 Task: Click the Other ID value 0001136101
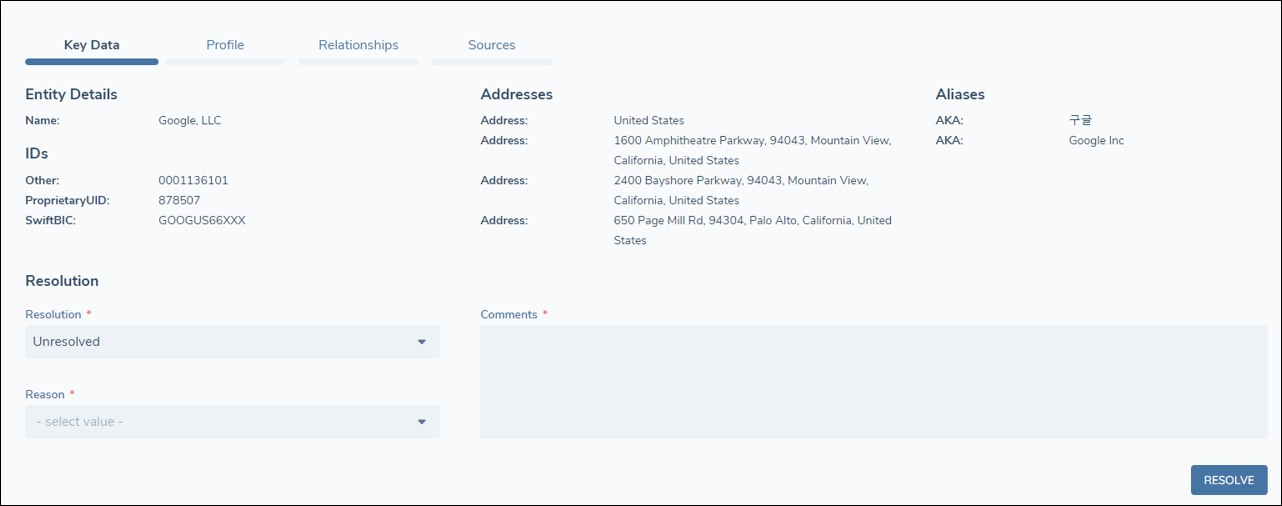[193, 181]
